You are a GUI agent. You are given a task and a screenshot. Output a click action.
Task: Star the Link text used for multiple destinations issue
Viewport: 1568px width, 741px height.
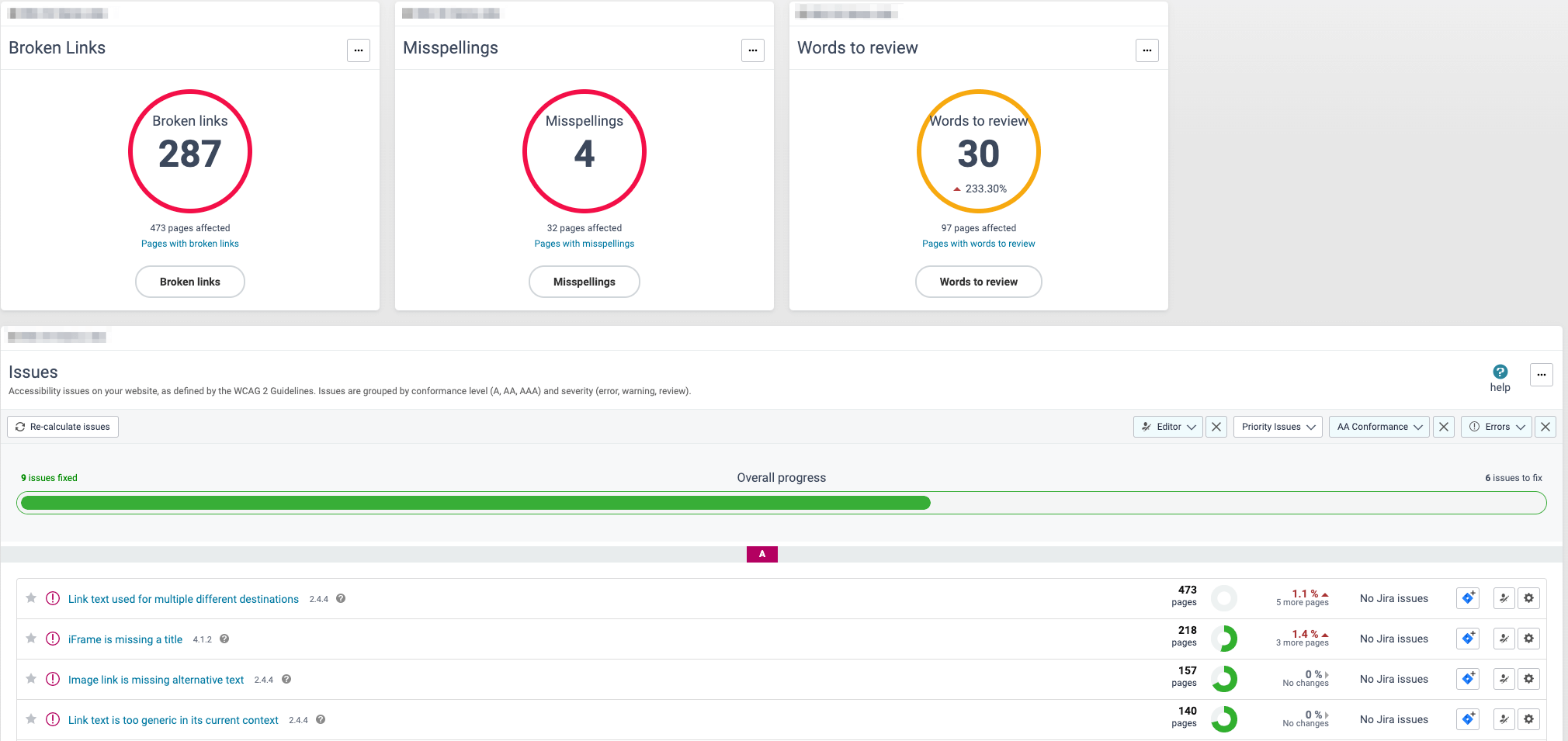click(x=31, y=598)
